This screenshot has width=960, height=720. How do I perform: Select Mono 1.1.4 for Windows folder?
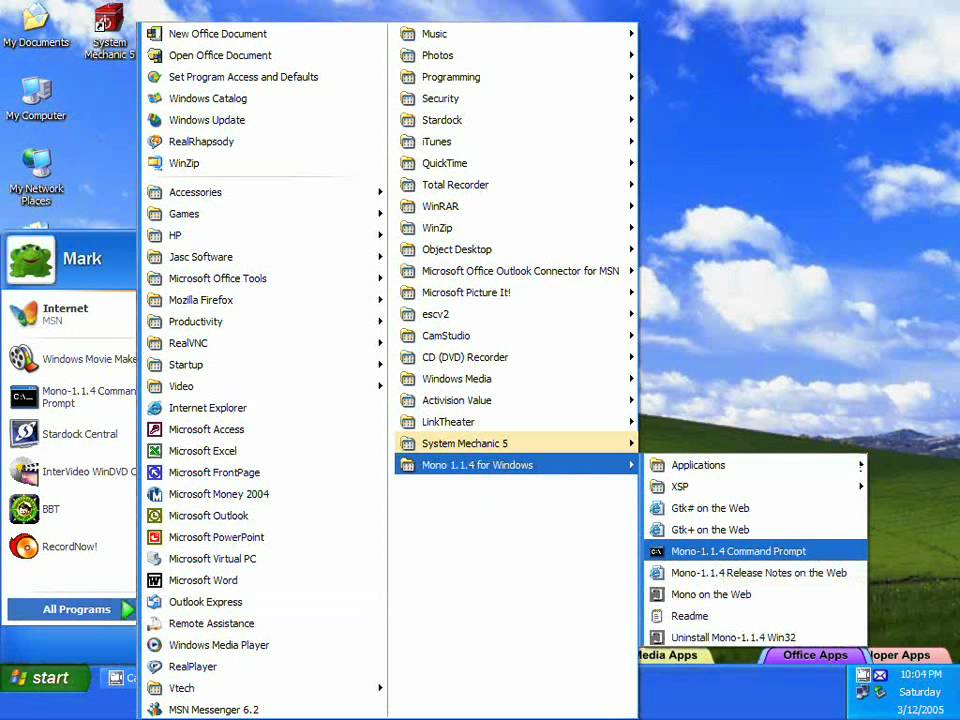[x=516, y=465]
